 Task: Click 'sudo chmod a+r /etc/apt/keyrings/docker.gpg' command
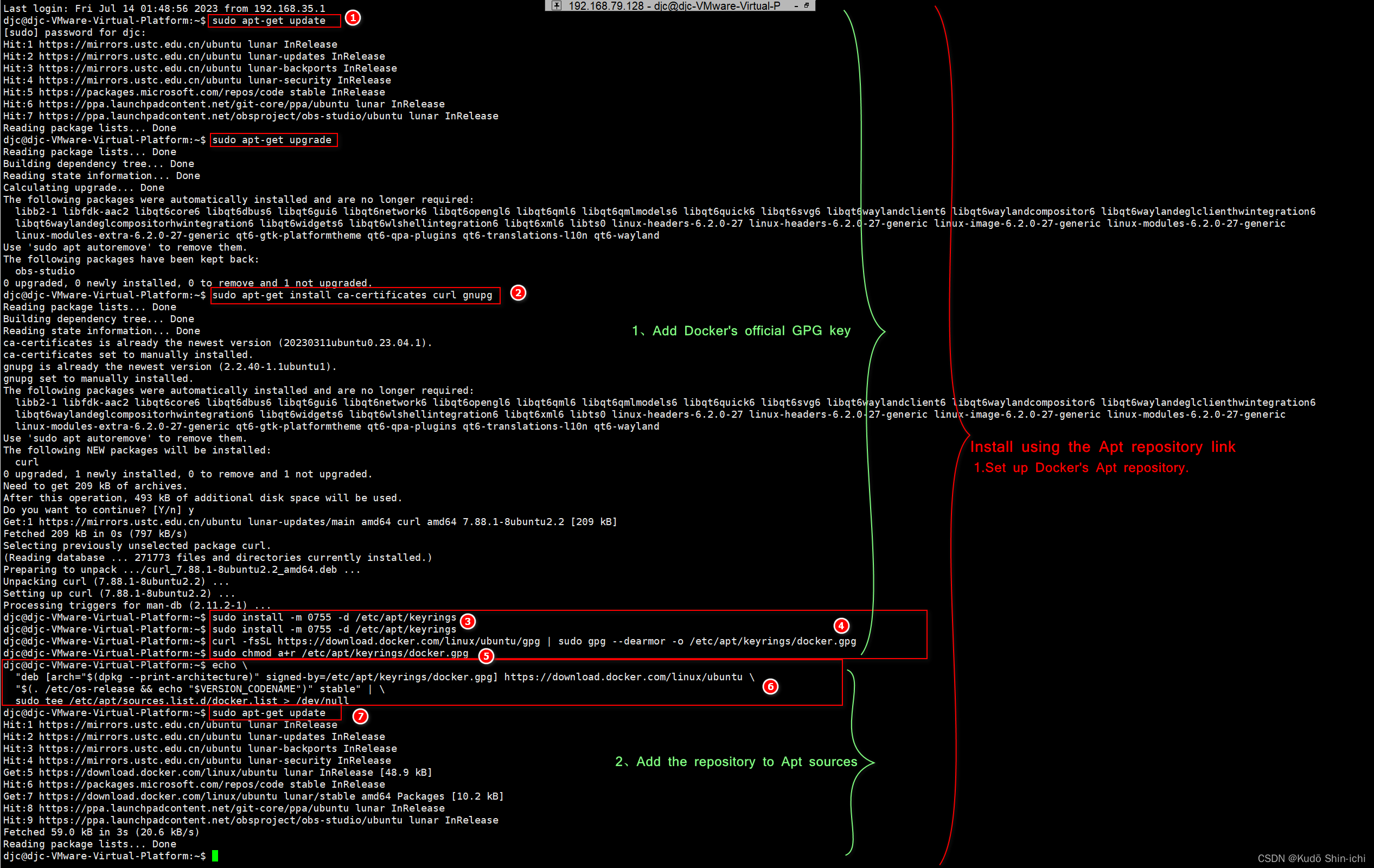click(340, 653)
